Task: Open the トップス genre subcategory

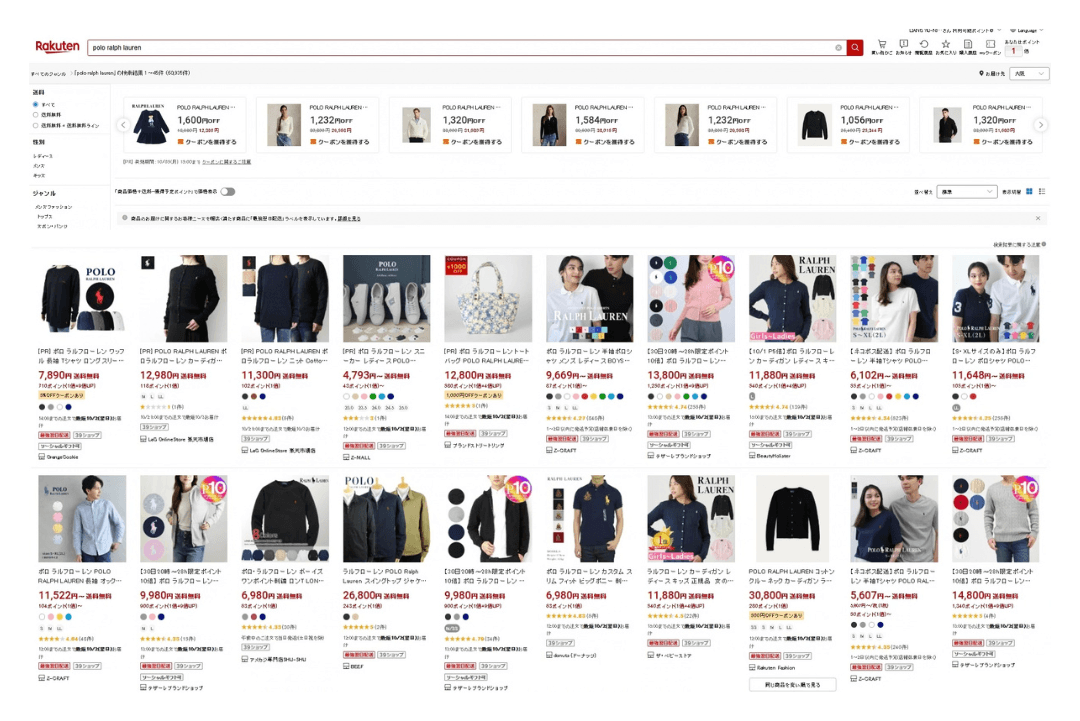Action: coord(45,216)
